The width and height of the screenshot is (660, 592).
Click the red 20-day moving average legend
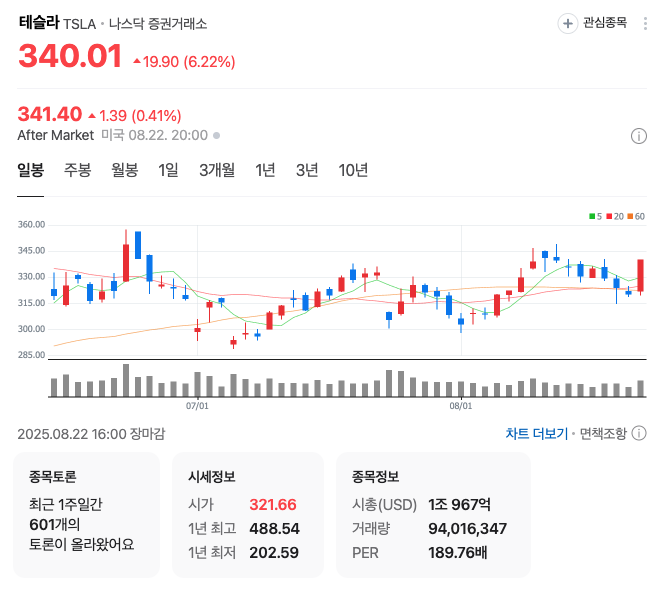click(615, 216)
